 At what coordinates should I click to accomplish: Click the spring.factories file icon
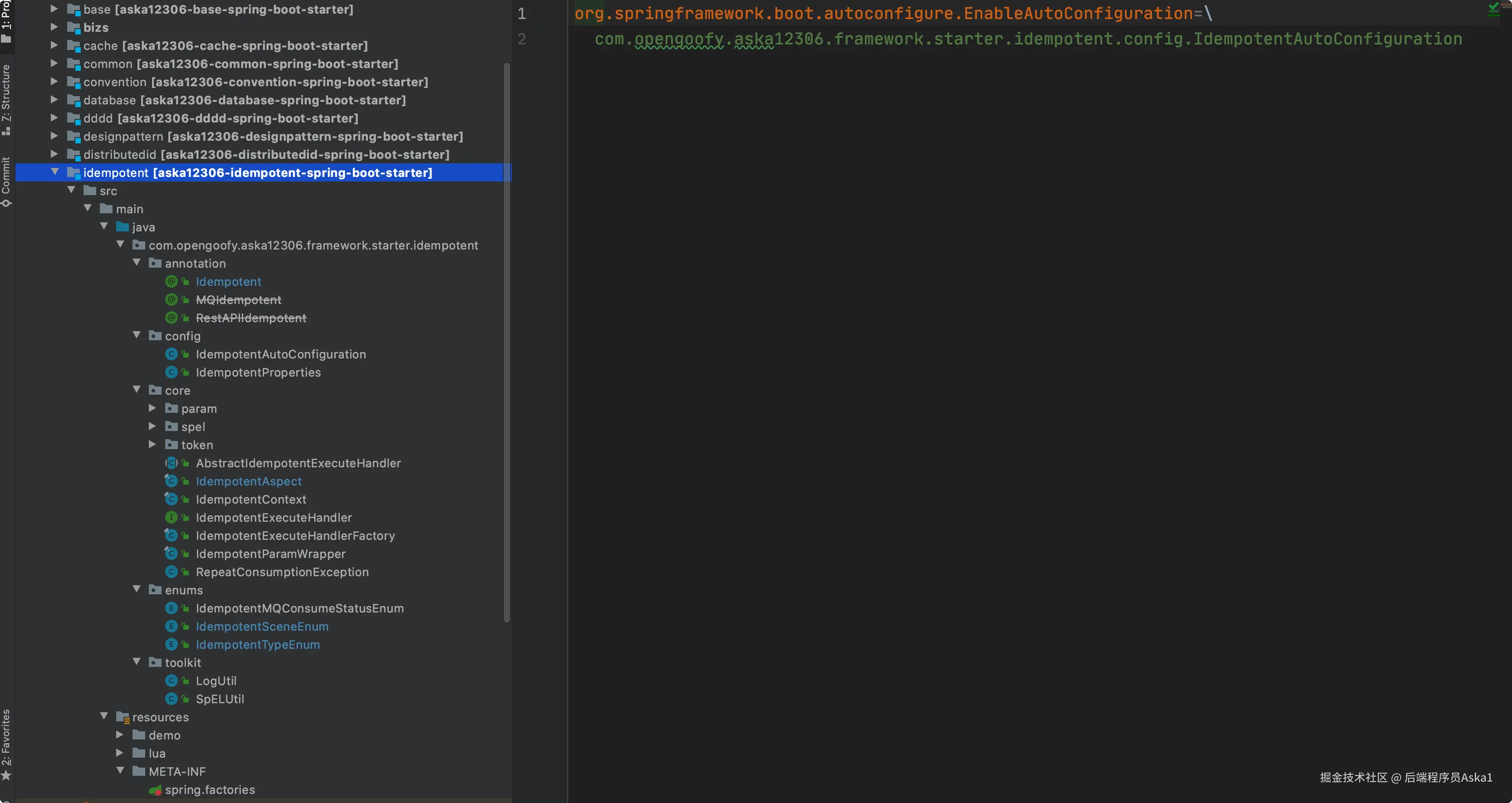155,790
